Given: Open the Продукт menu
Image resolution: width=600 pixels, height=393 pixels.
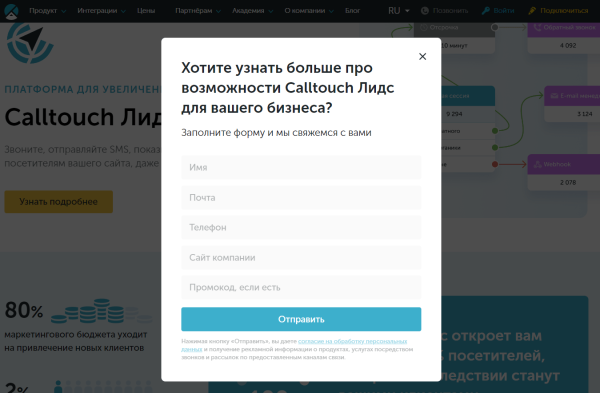Looking at the screenshot, I should click(43, 11).
